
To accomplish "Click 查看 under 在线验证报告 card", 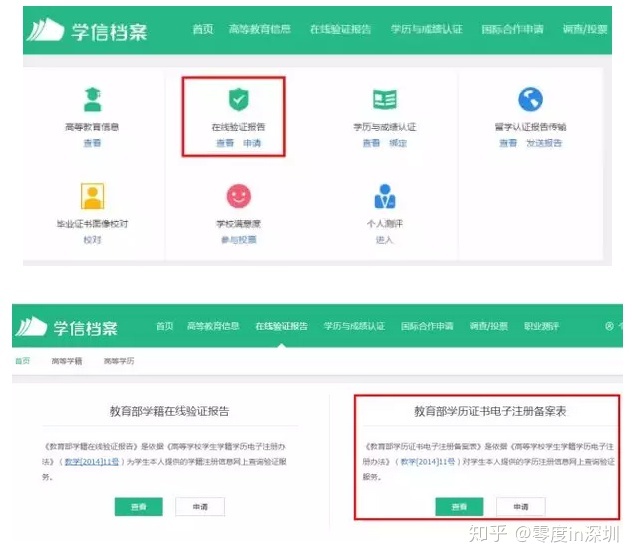I will pos(225,143).
